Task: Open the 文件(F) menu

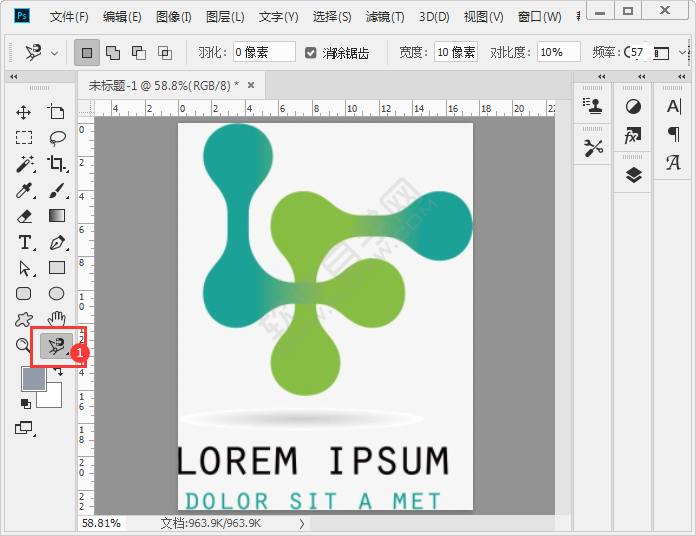Action: click(x=69, y=17)
